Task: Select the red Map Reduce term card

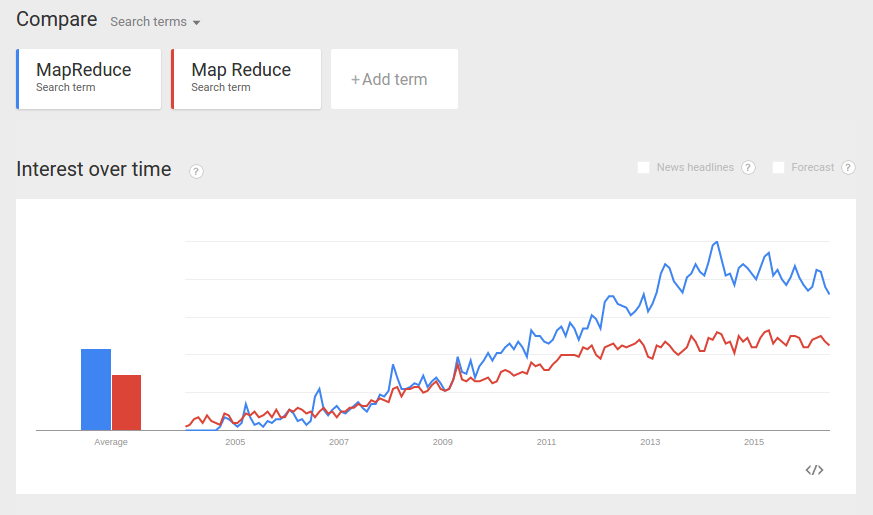Action: 246,78
